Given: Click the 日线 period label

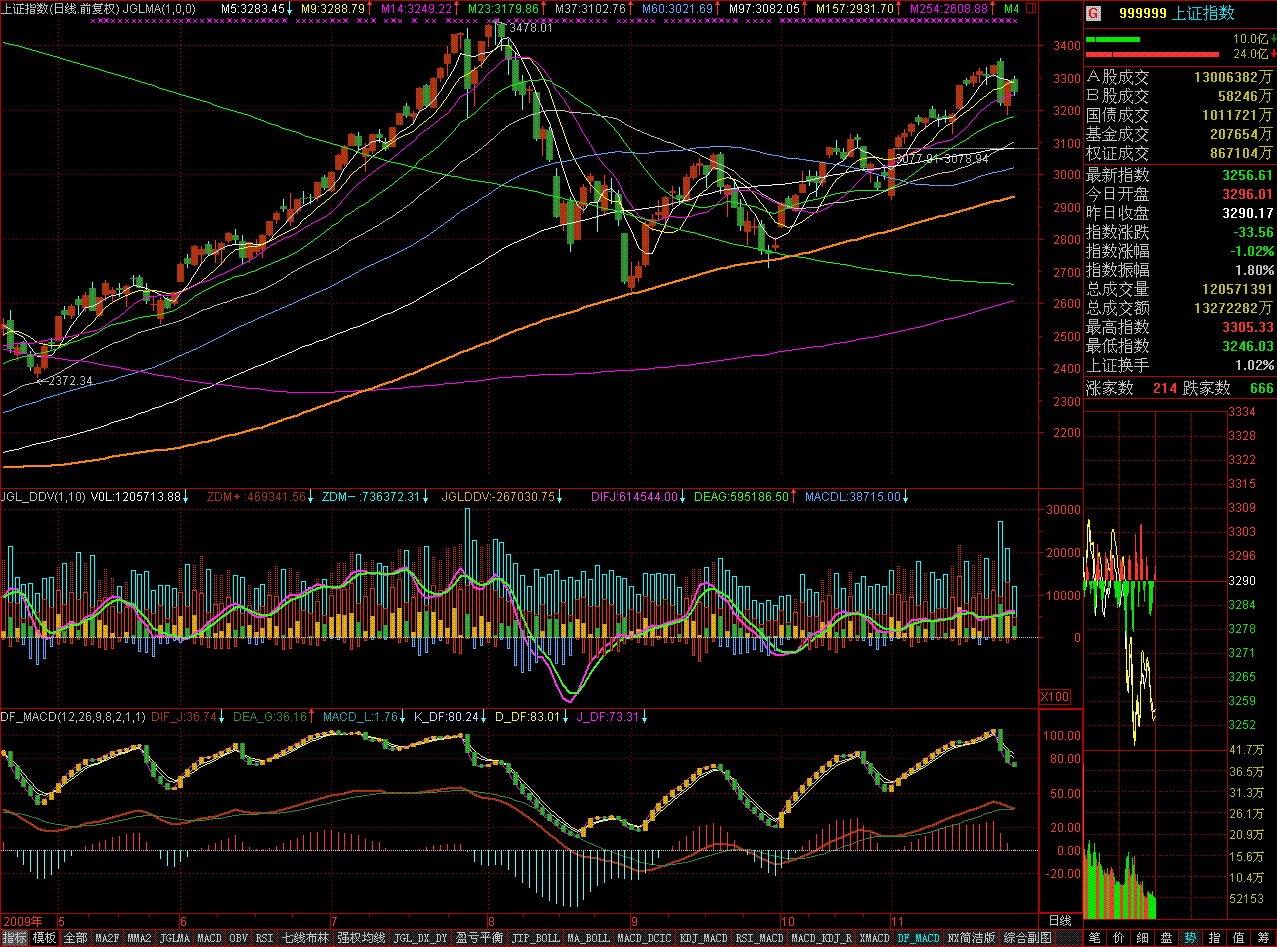Looking at the screenshot, I should tap(1060, 920).
